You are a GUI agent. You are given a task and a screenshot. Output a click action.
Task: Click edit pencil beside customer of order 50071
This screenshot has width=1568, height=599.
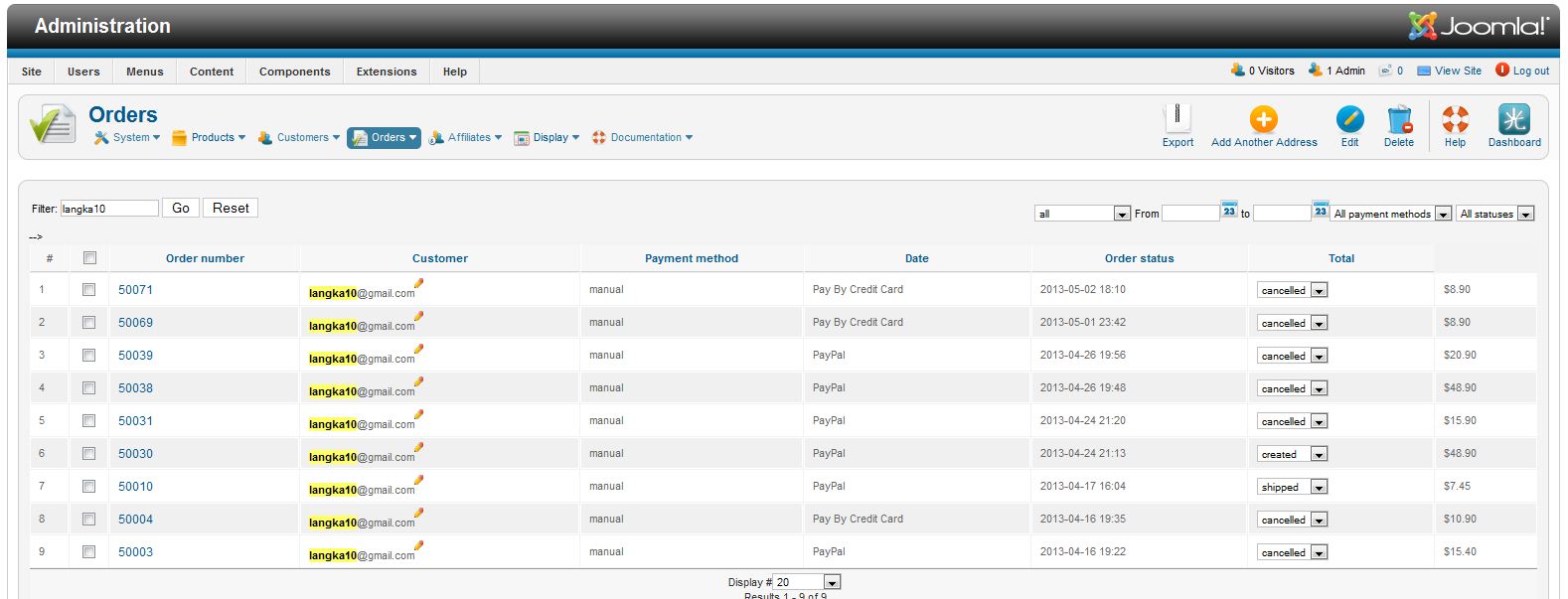click(419, 283)
